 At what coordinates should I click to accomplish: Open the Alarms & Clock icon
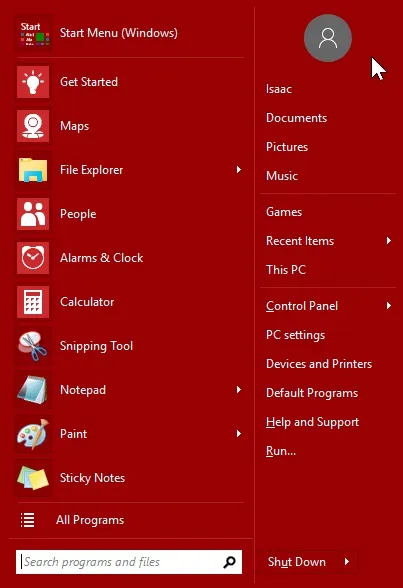[x=33, y=258]
